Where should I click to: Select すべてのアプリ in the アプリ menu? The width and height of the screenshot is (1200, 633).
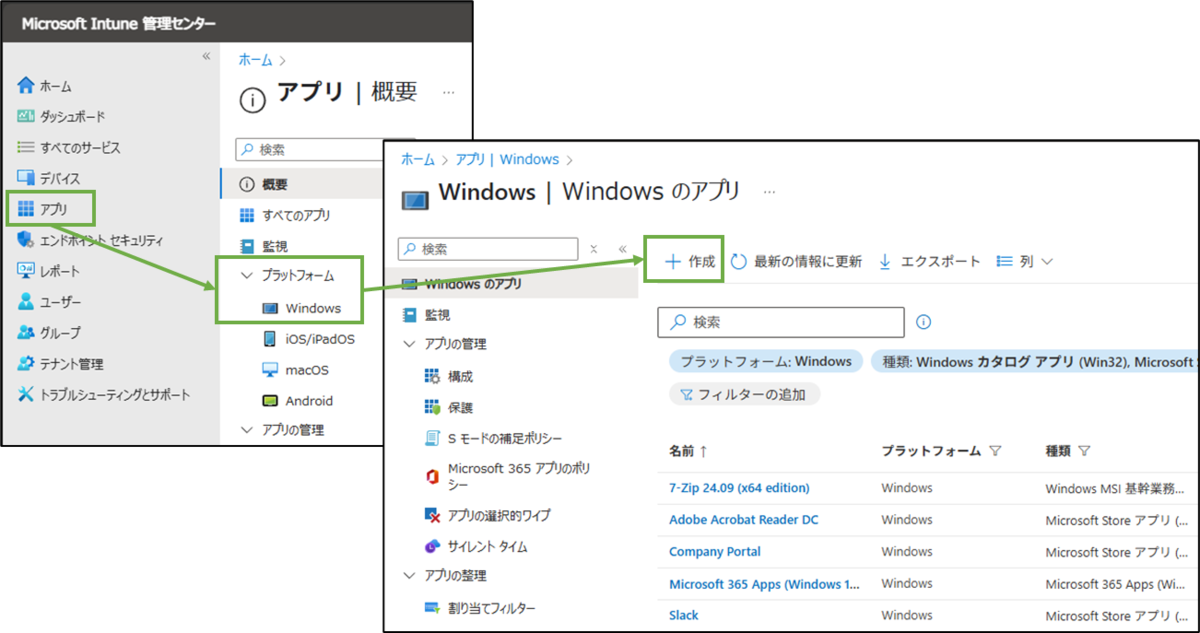285,215
